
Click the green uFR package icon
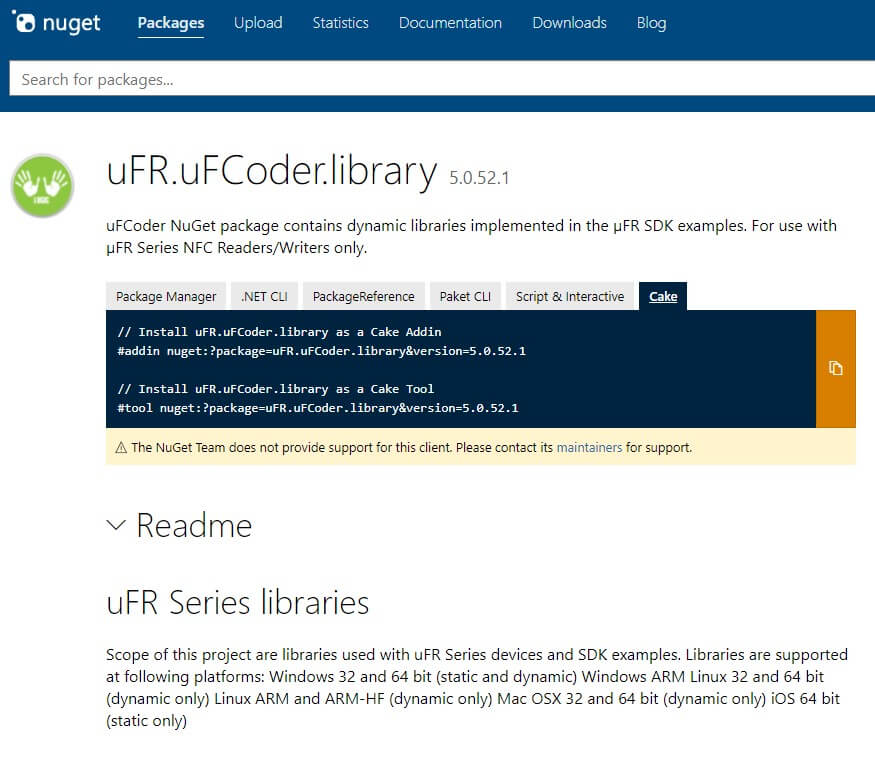pyautogui.click(x=42, y=186)
